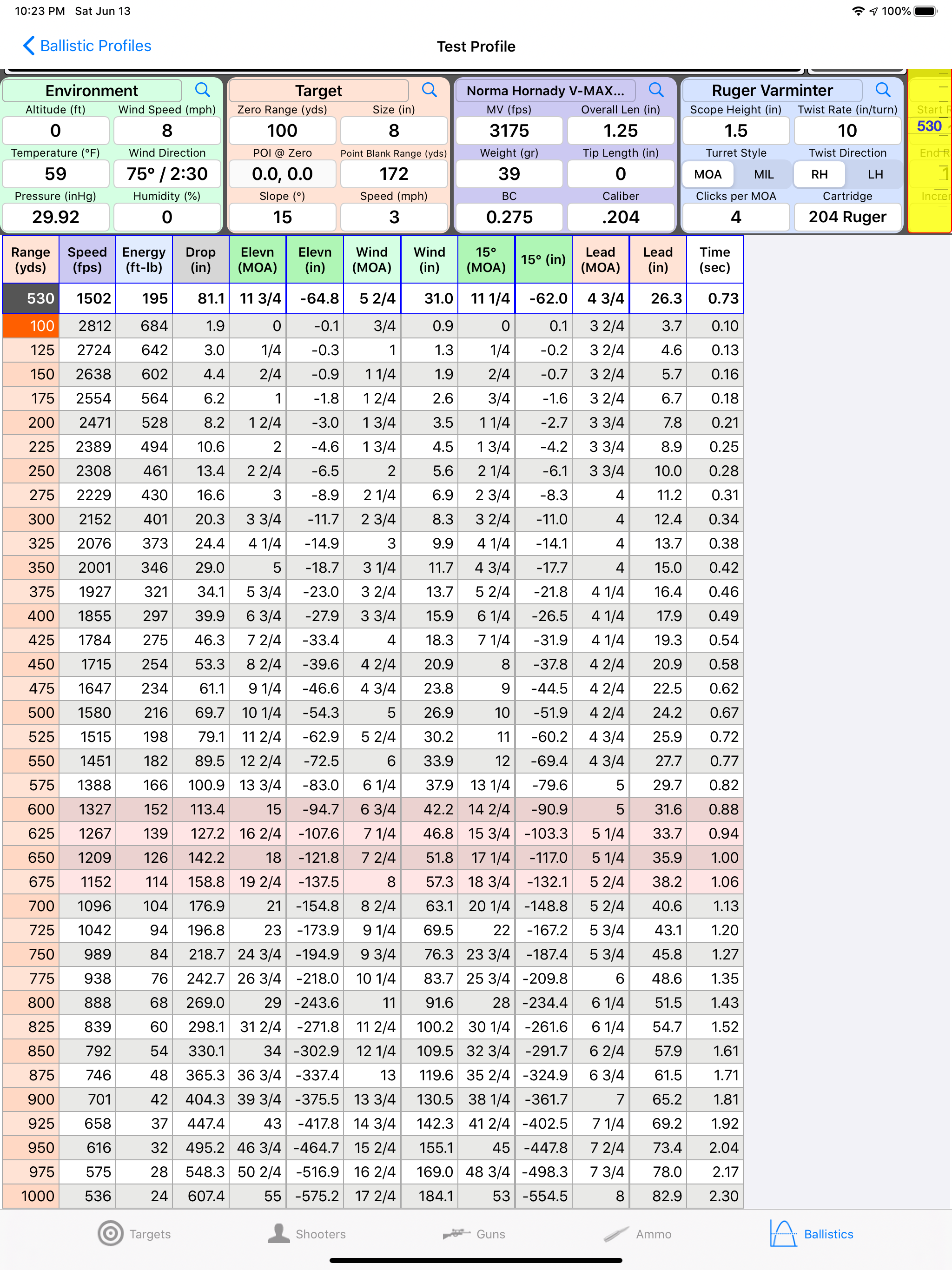Select the 1000 yard range row

[373, 1196]
